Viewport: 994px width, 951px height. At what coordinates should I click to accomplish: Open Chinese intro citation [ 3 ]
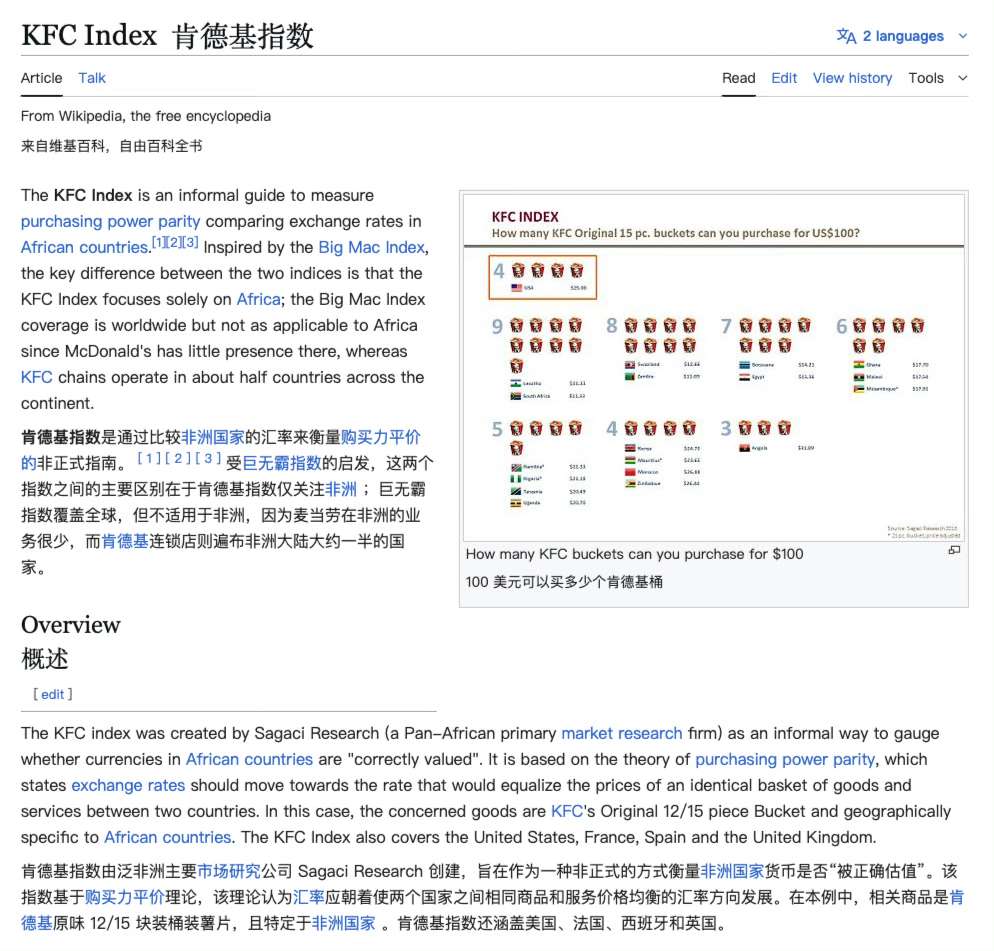(208, 458)
